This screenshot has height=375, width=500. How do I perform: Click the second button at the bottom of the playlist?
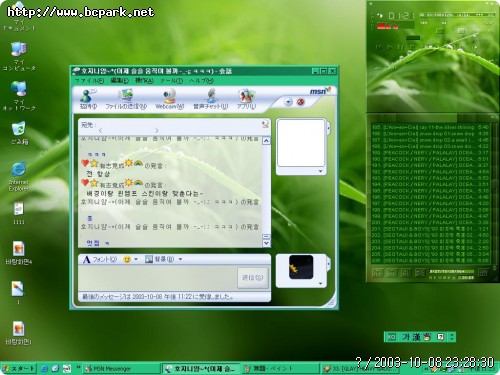(392, 273)
